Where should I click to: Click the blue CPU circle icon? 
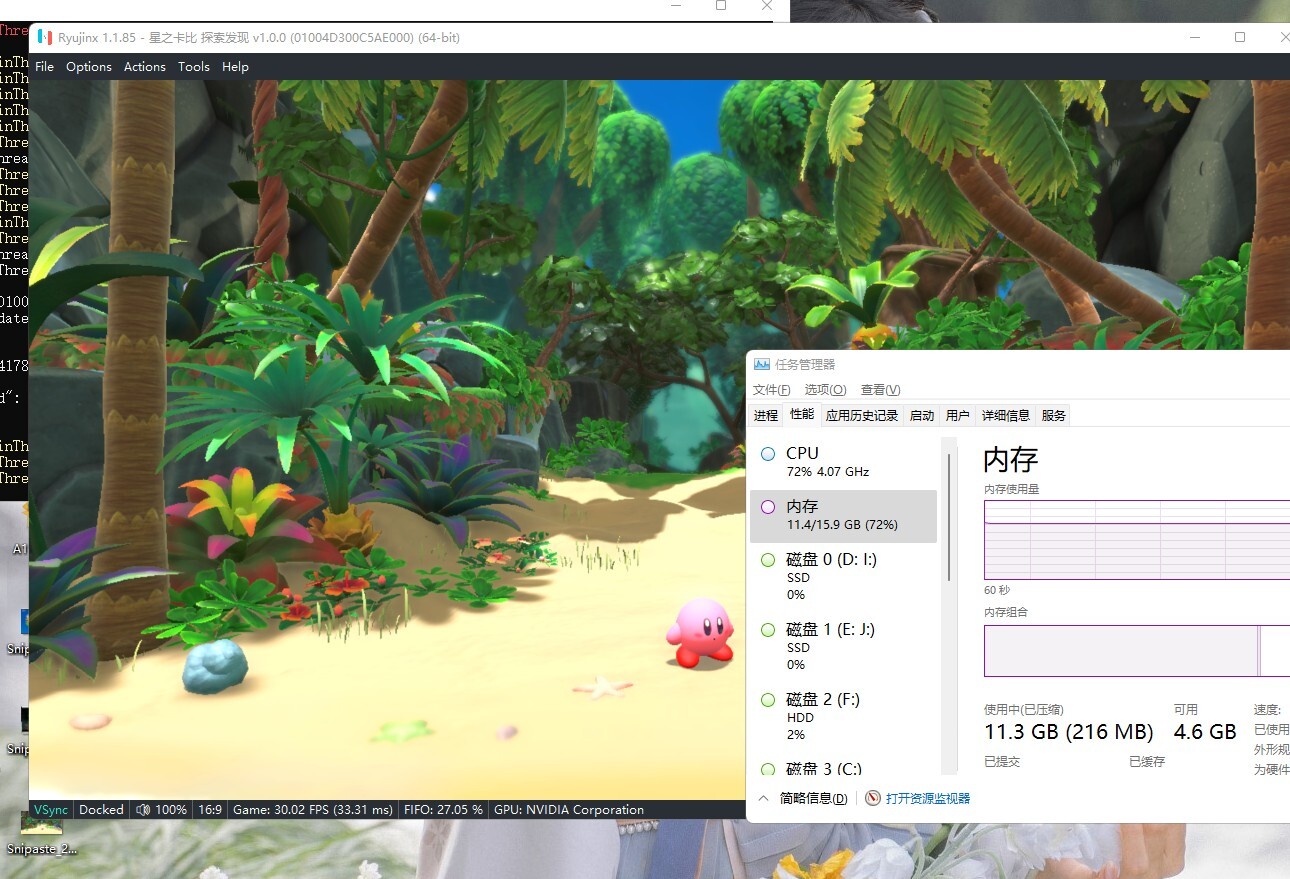pos(767,454)
